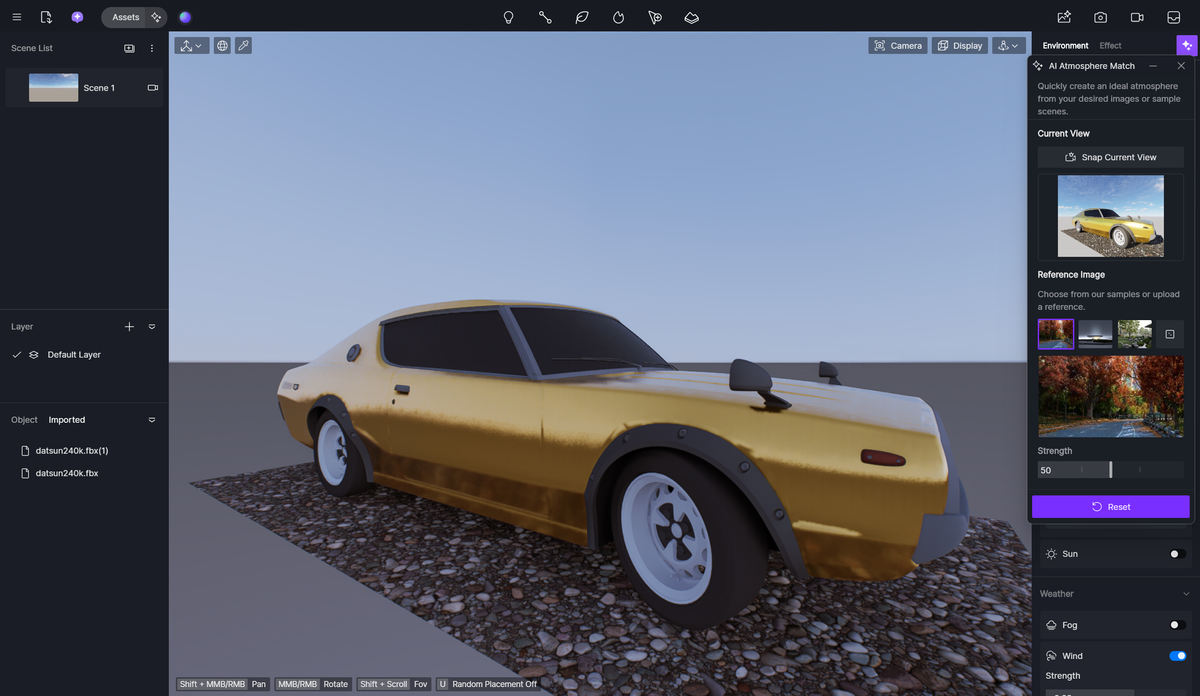
Task: Click the Reset button in AI Atmosphere Match
Action: [x=1110, y=507]
